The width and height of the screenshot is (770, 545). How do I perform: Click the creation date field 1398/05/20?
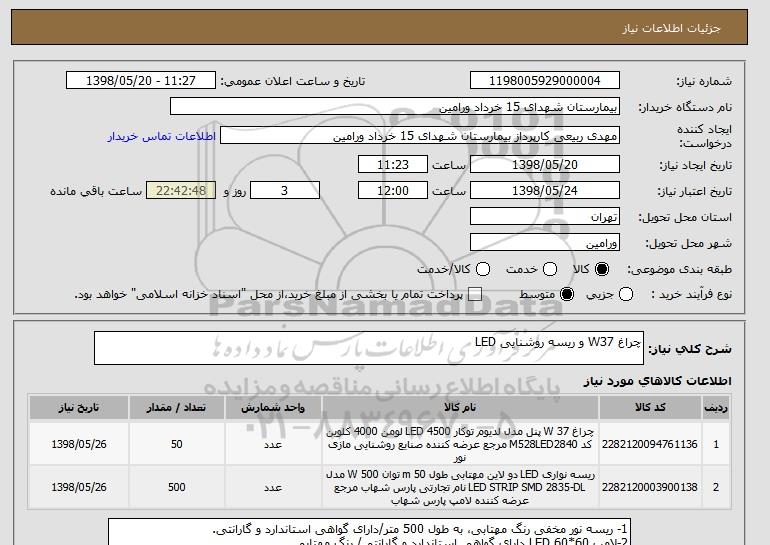tap(545, 164)
